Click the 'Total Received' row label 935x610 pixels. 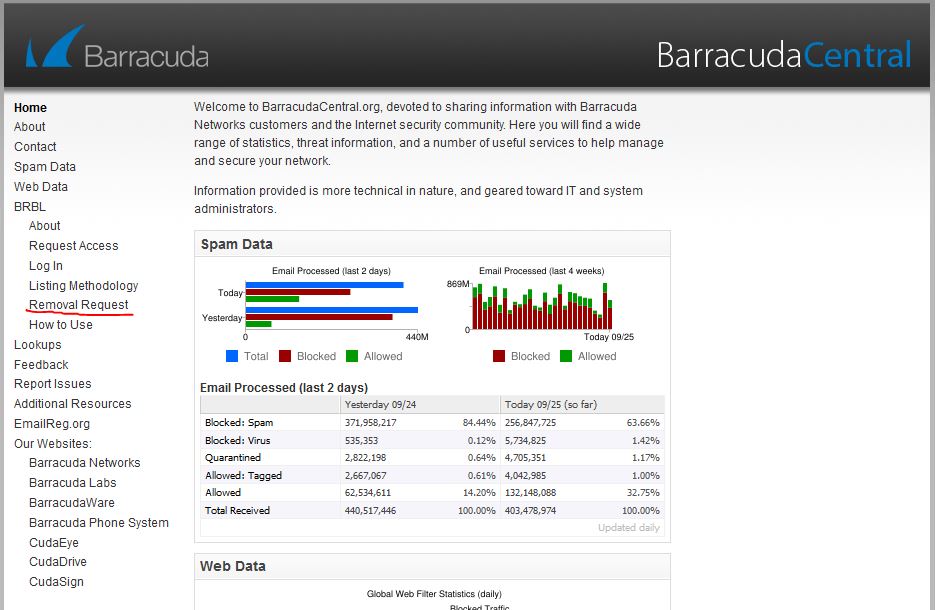point(237,511)
